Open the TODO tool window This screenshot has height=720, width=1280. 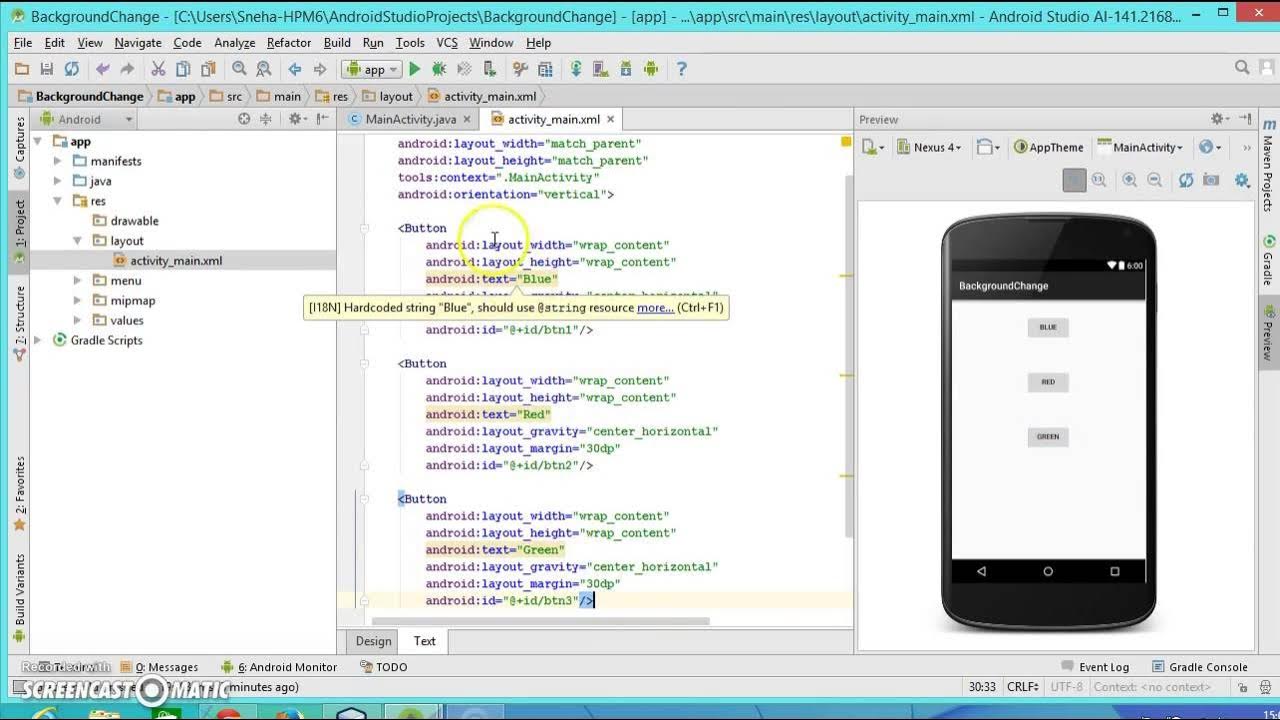382,667
